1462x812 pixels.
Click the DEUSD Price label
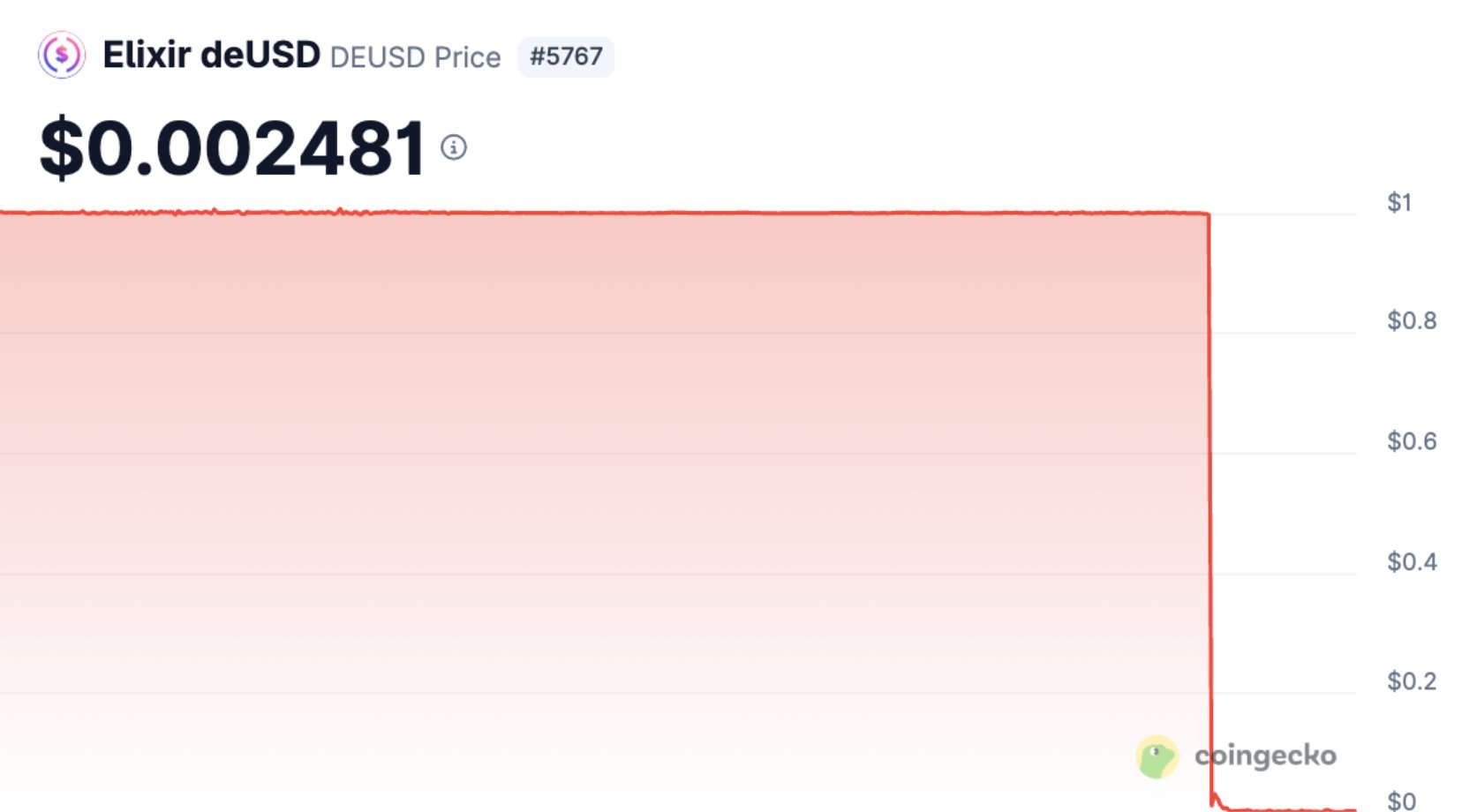(415, 57)
